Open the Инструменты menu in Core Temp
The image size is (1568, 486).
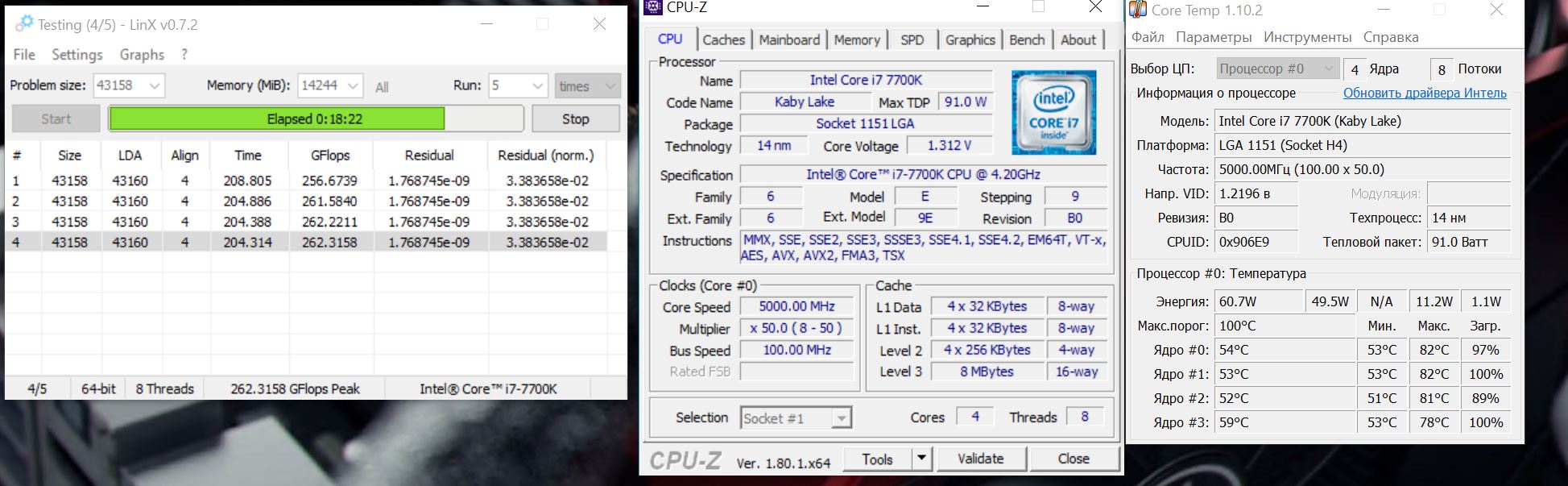tap(1307, 37)
